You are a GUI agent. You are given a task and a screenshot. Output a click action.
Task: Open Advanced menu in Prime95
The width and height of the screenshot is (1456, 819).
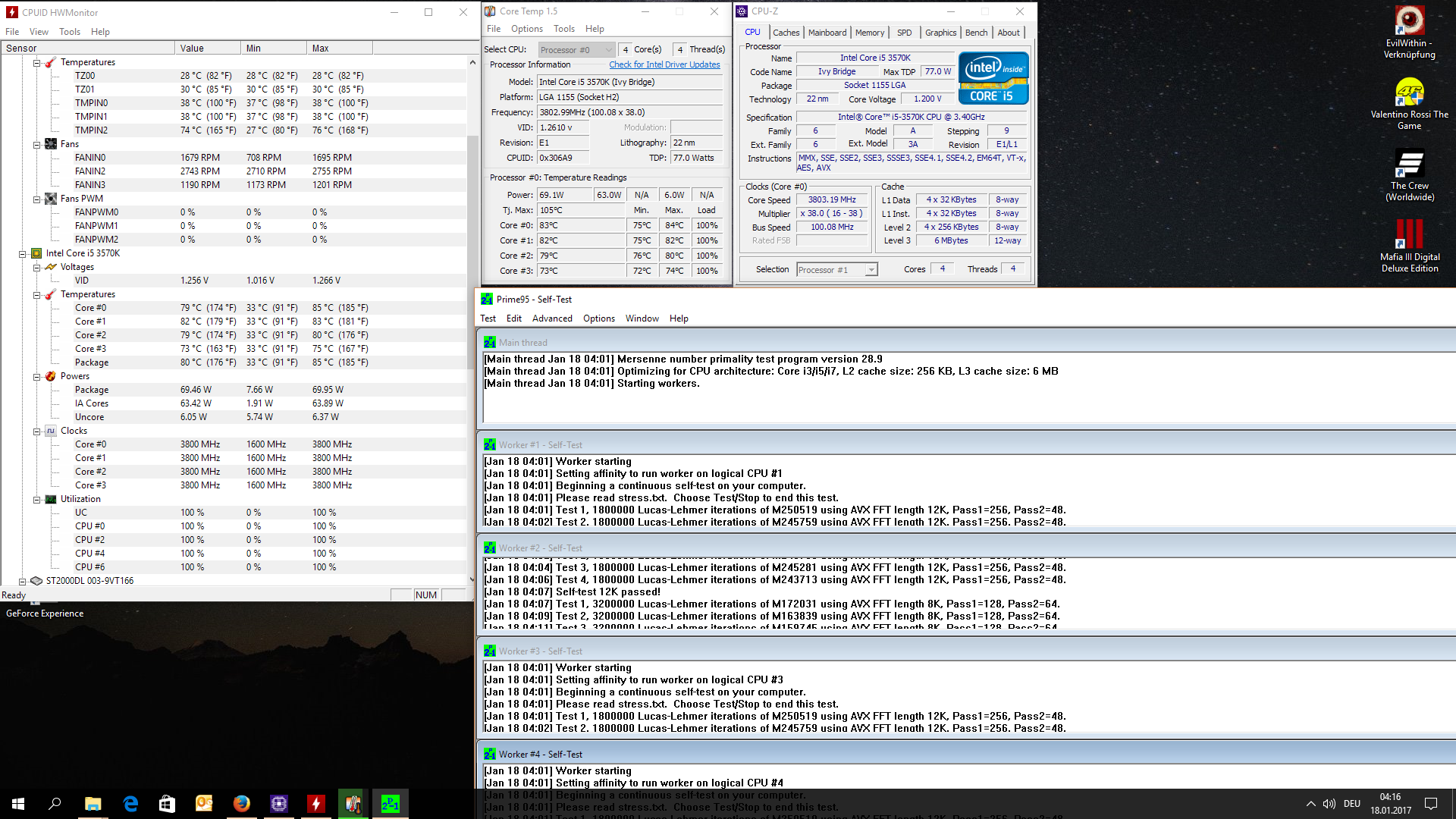551,318
